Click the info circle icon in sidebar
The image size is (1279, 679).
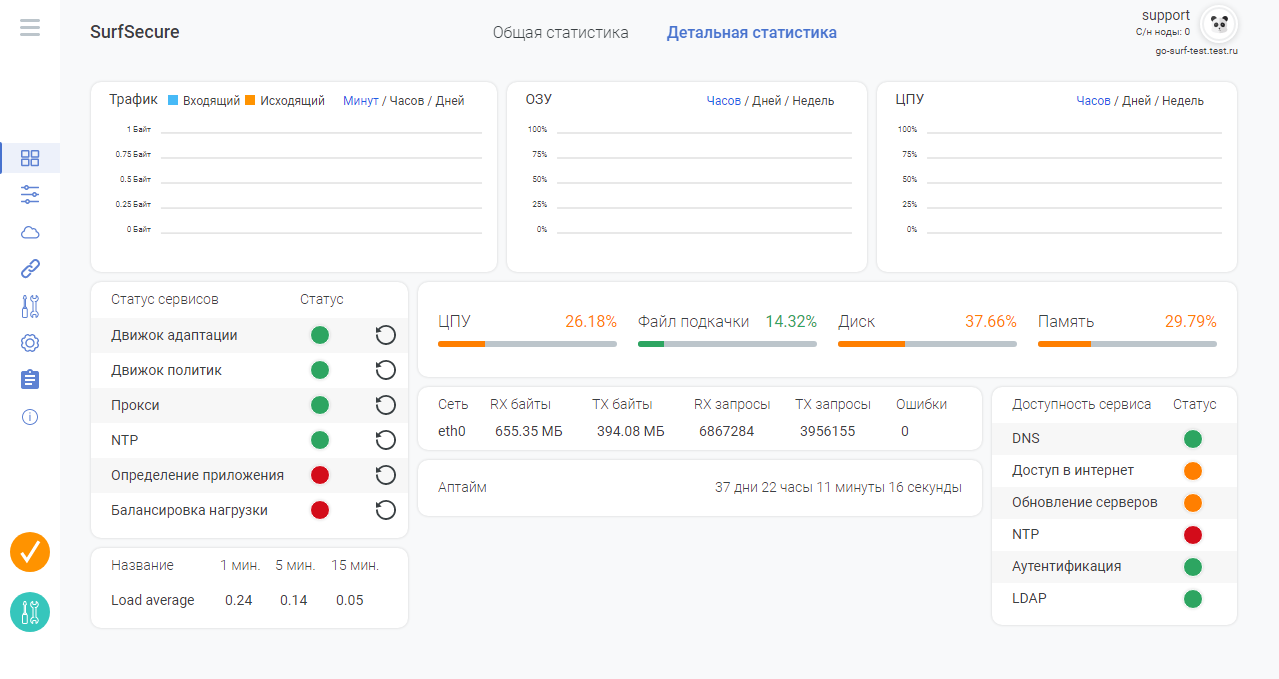(30, 417)
